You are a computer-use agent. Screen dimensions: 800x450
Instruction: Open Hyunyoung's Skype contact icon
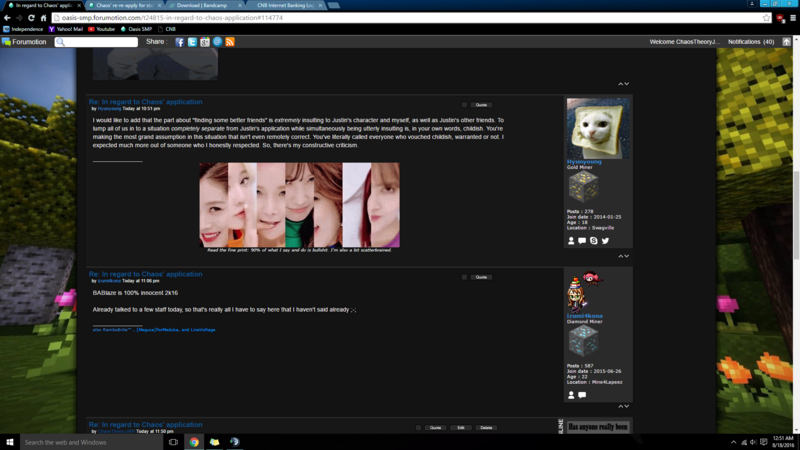click(593, 241)
